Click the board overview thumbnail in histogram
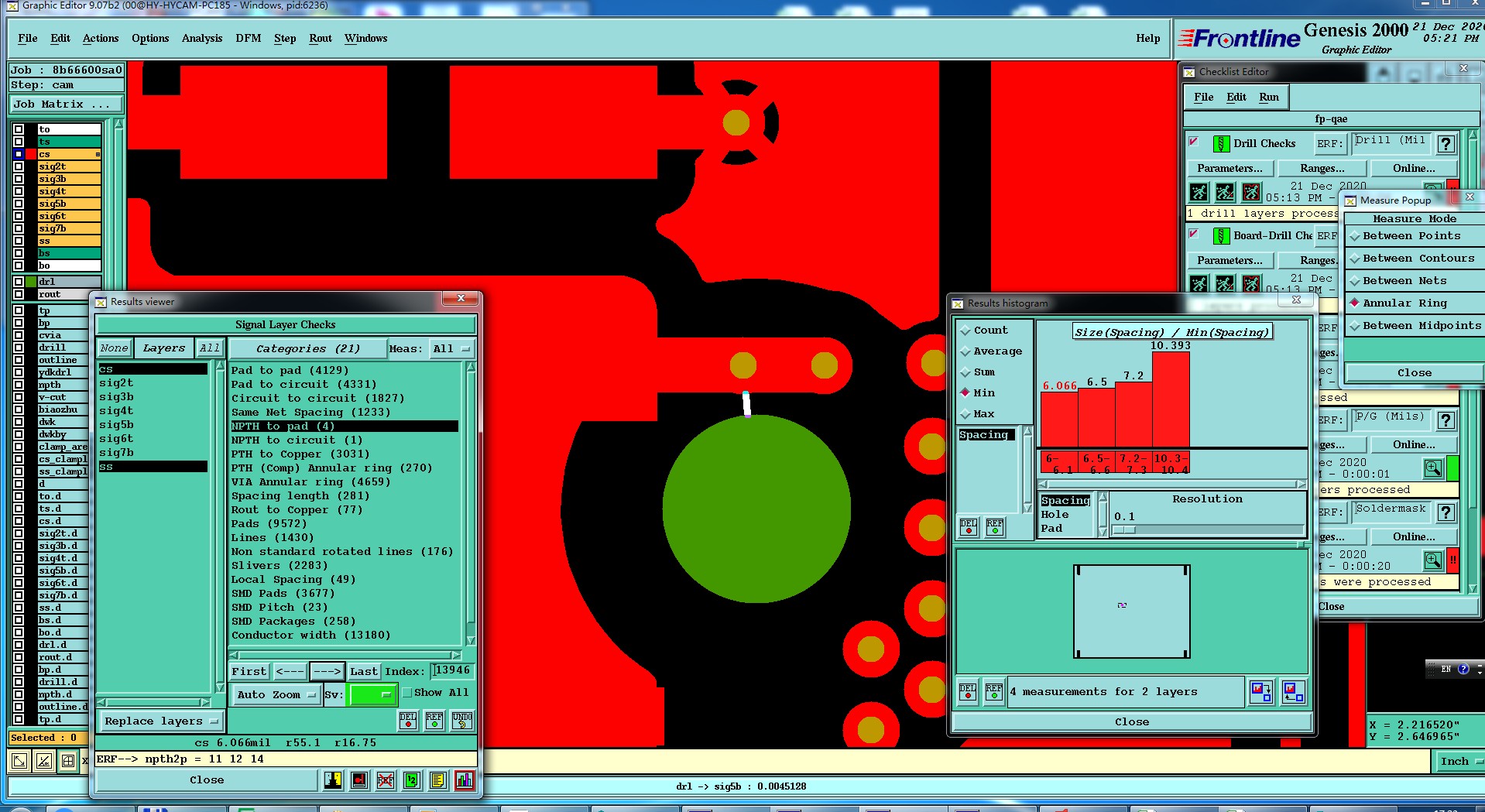The image size is (1485, 812). [1131, 612]
